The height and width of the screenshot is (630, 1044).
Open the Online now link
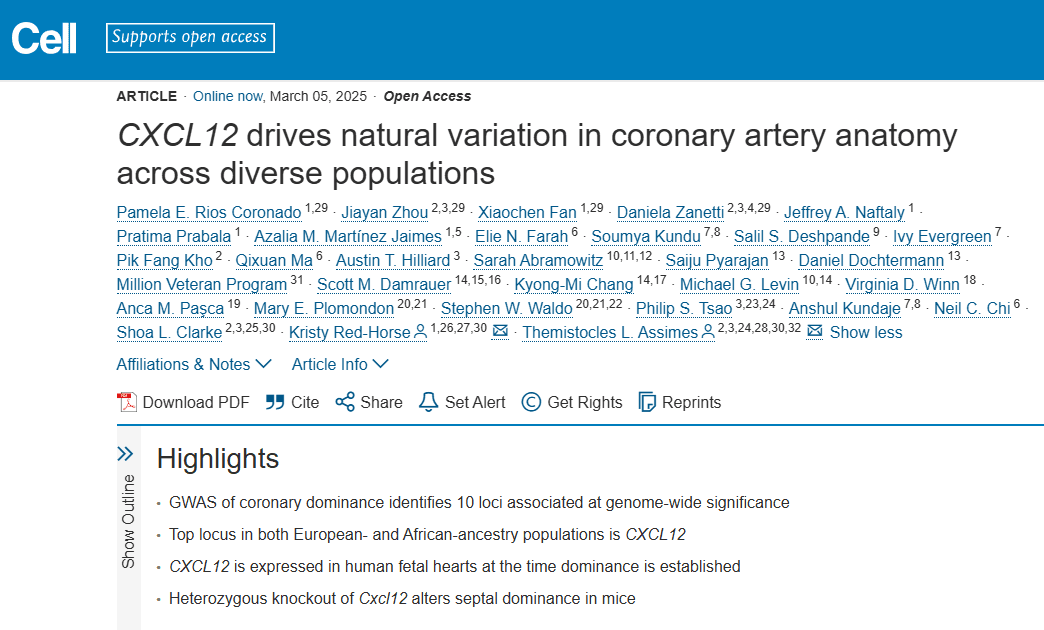coord(228,97)
